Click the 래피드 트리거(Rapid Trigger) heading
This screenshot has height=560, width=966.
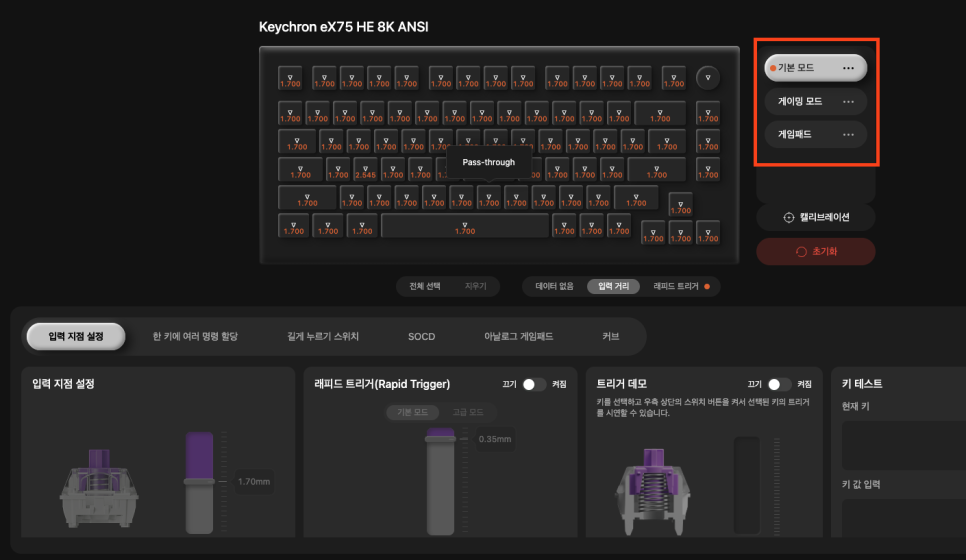382,384
